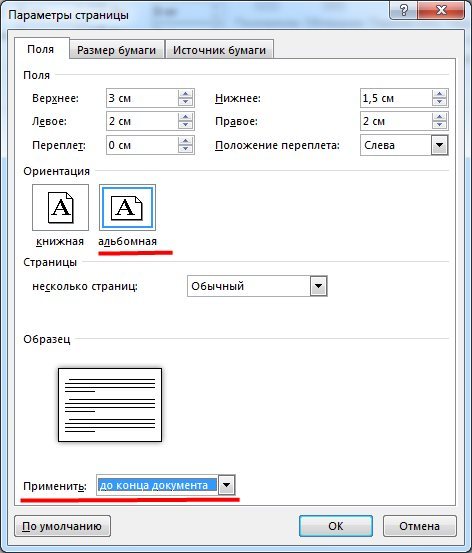Increase the Переплет value with up arrow
The width and height of the screenshot is (472, 553).
[186, 141]
